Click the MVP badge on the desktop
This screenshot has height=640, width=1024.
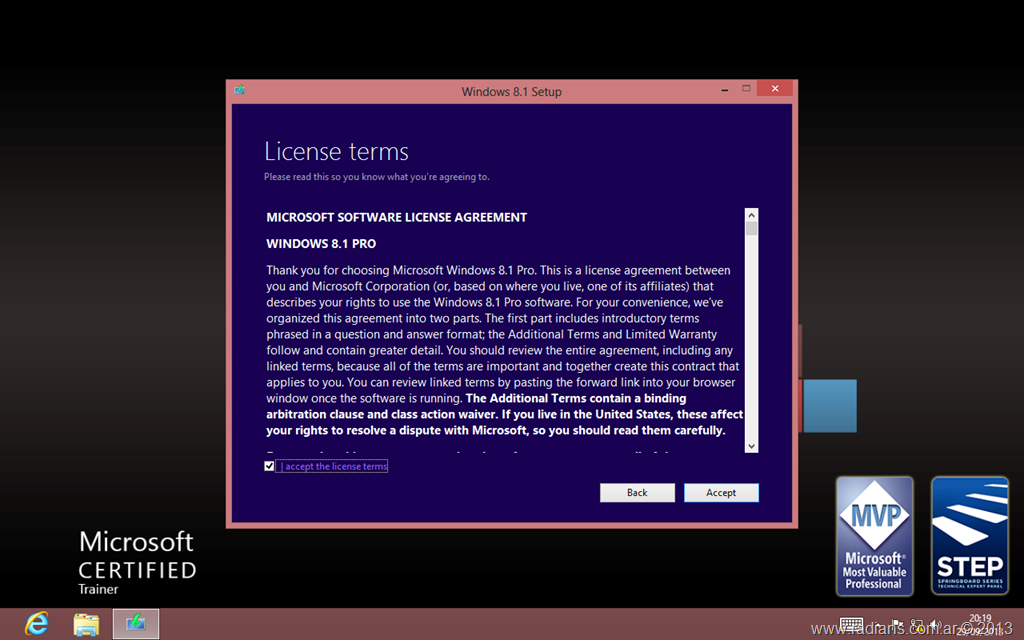pos(874,535)
